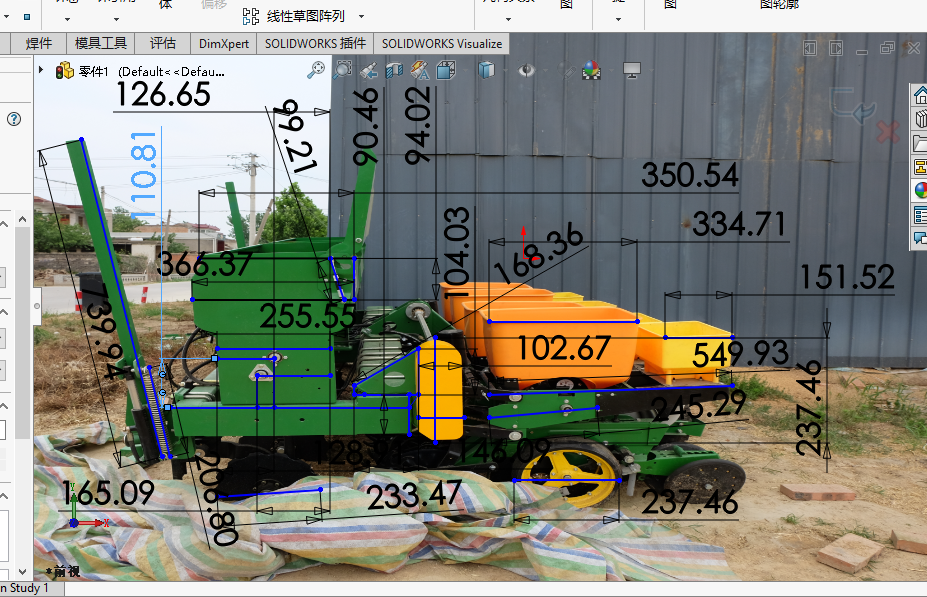Collapse the top left panel section chevron

coord(4,225)
